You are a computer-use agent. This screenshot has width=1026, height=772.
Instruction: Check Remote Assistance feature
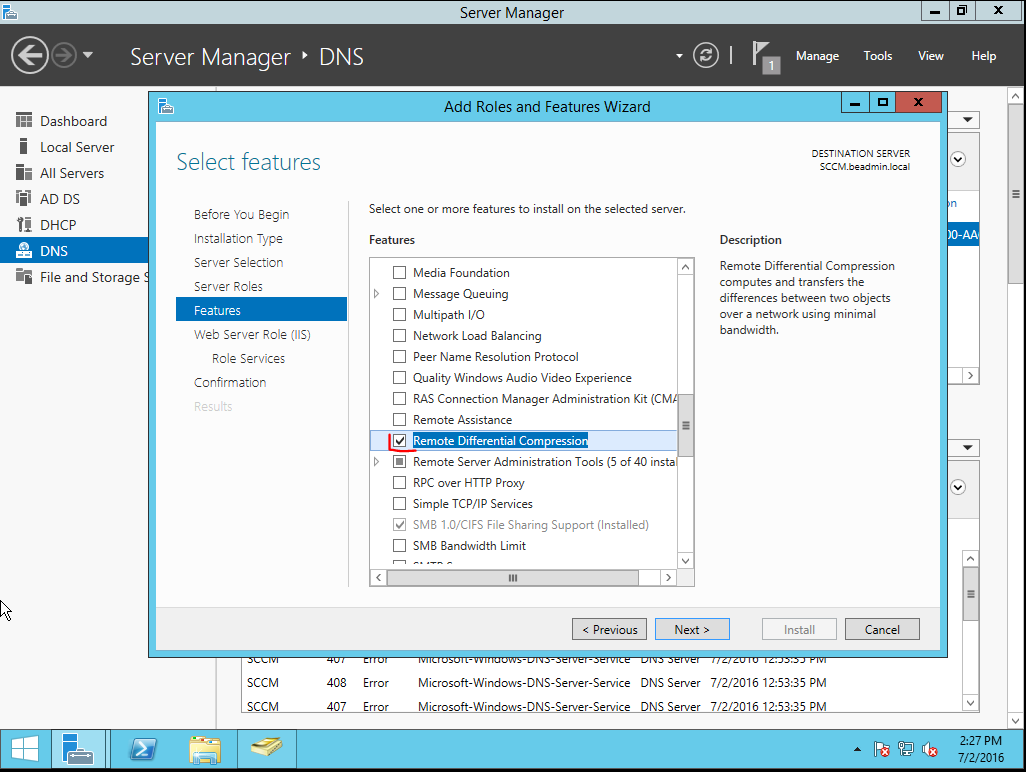[x=399, y=419]
